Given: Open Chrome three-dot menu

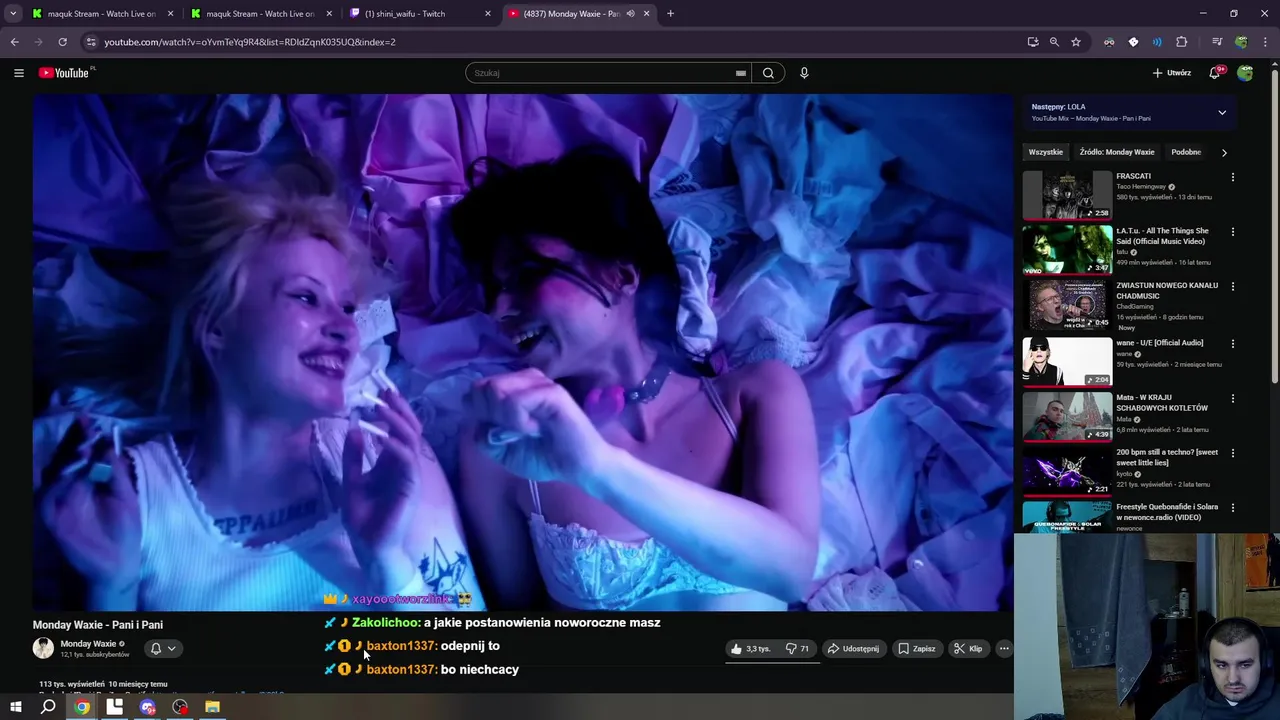Looking at the screenshot, I should [1267, 42].
